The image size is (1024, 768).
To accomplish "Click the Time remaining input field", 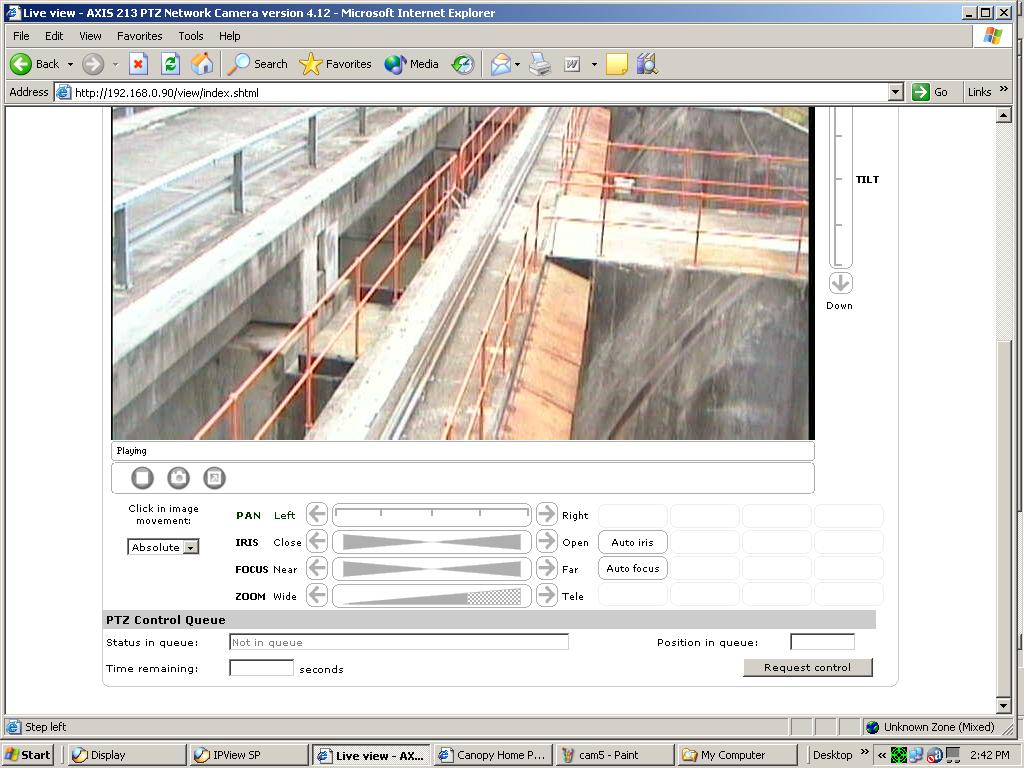I will (x=261, y=668).
